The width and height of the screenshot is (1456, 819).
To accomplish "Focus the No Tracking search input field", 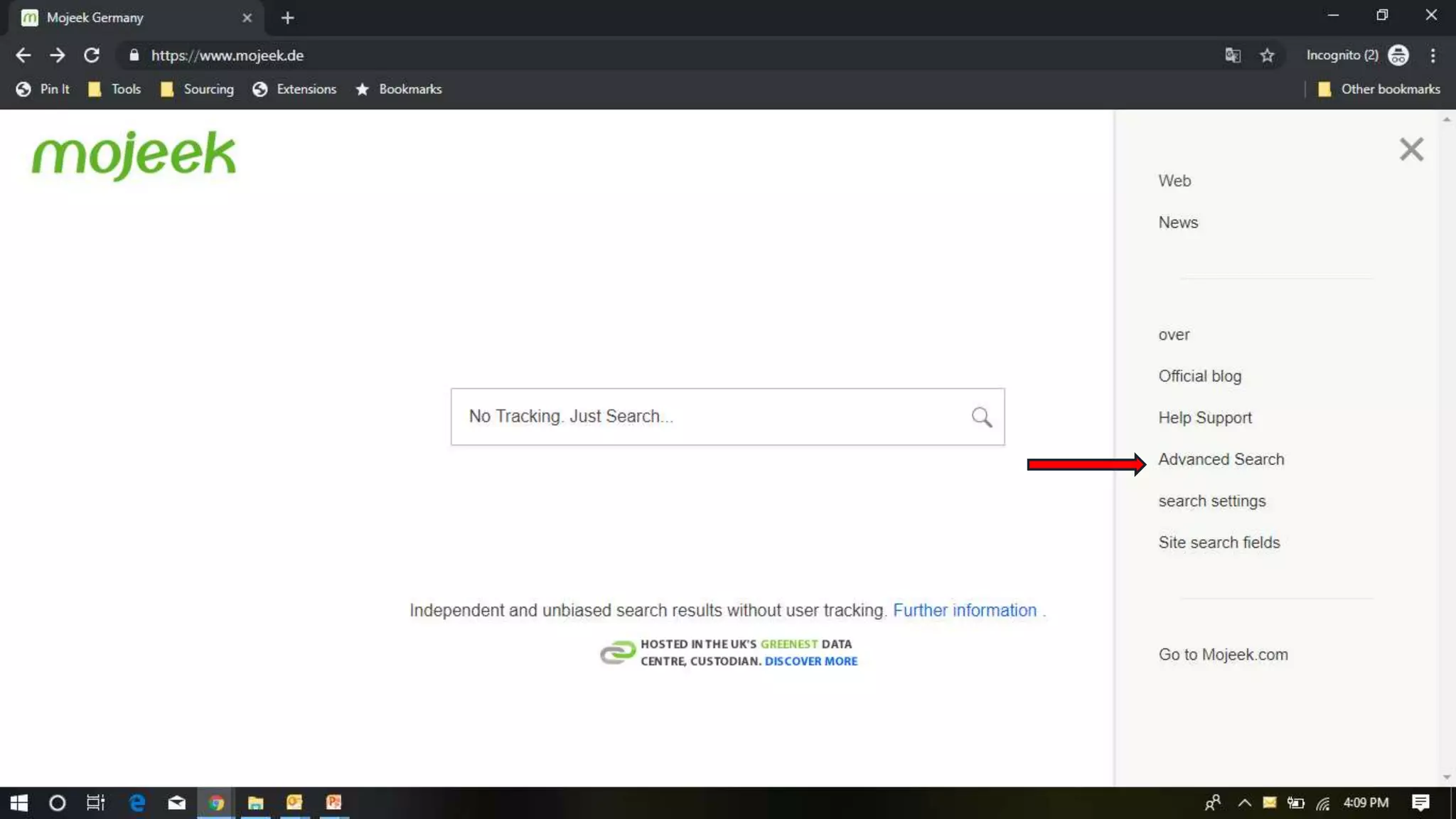I will pos(711,417).
